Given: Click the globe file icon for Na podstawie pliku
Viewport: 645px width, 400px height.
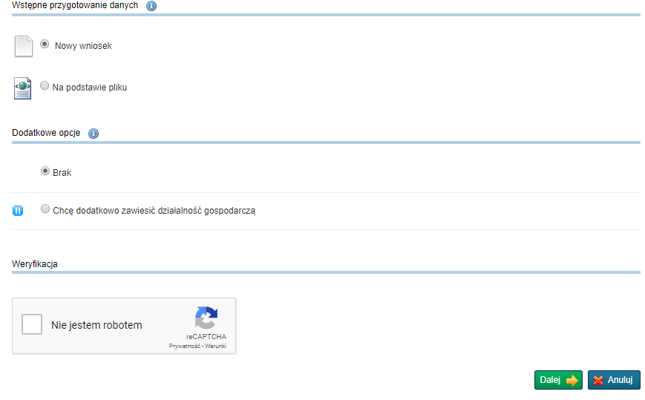Looking at the screenshot, I should (23, 88).
